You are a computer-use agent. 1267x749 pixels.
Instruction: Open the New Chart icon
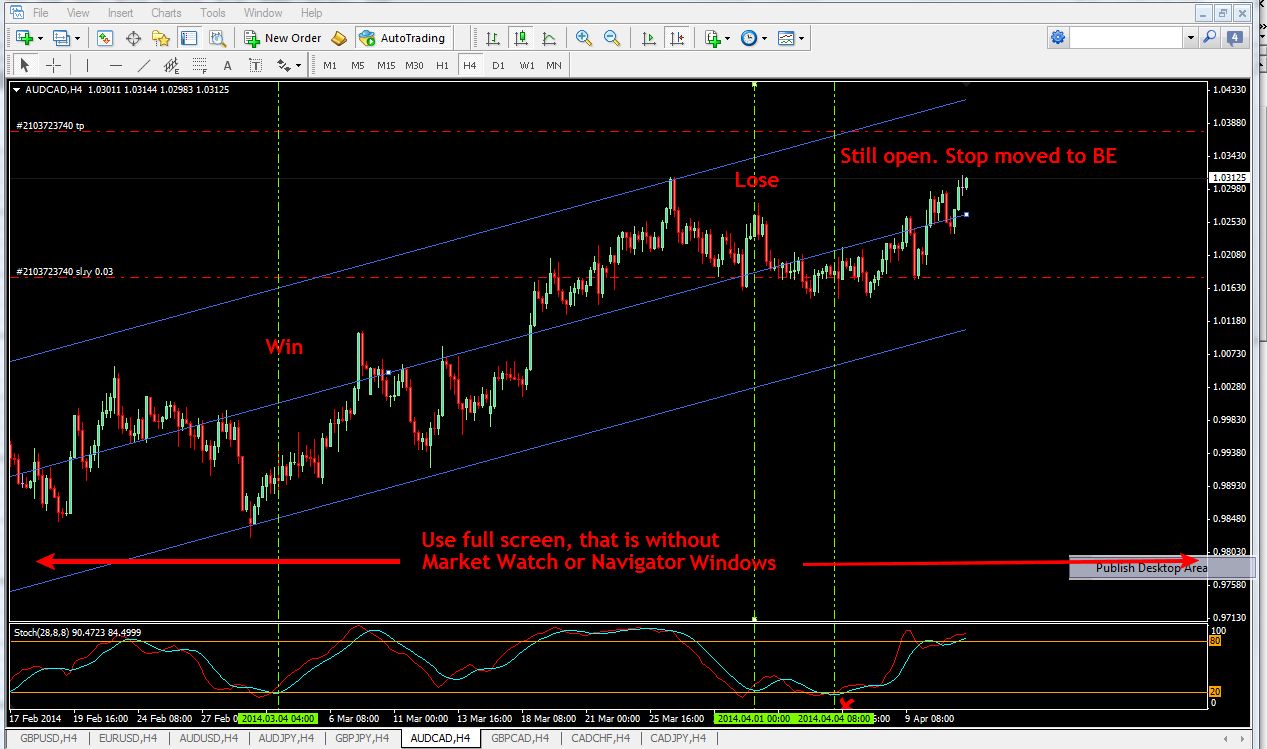click(x=23, y=38)
